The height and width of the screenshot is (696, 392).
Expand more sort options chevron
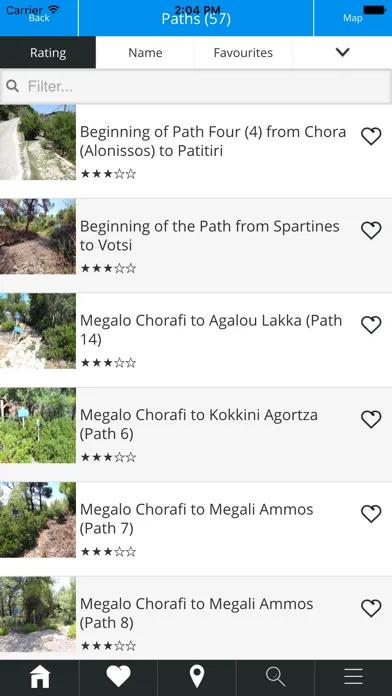pos(342,52)
